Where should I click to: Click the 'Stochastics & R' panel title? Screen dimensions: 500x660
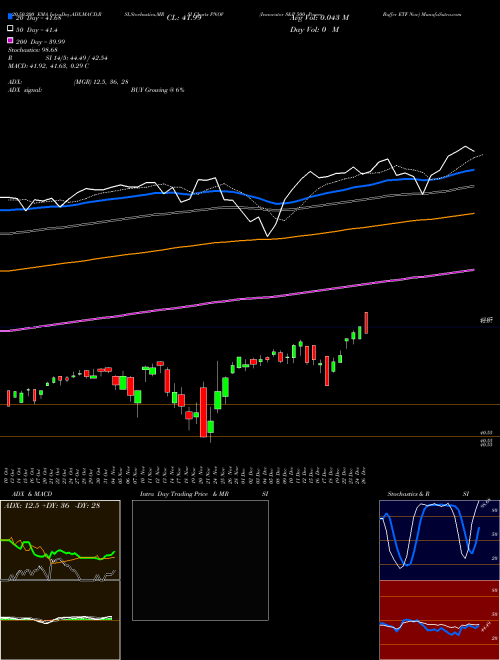(x=409, y=494)
